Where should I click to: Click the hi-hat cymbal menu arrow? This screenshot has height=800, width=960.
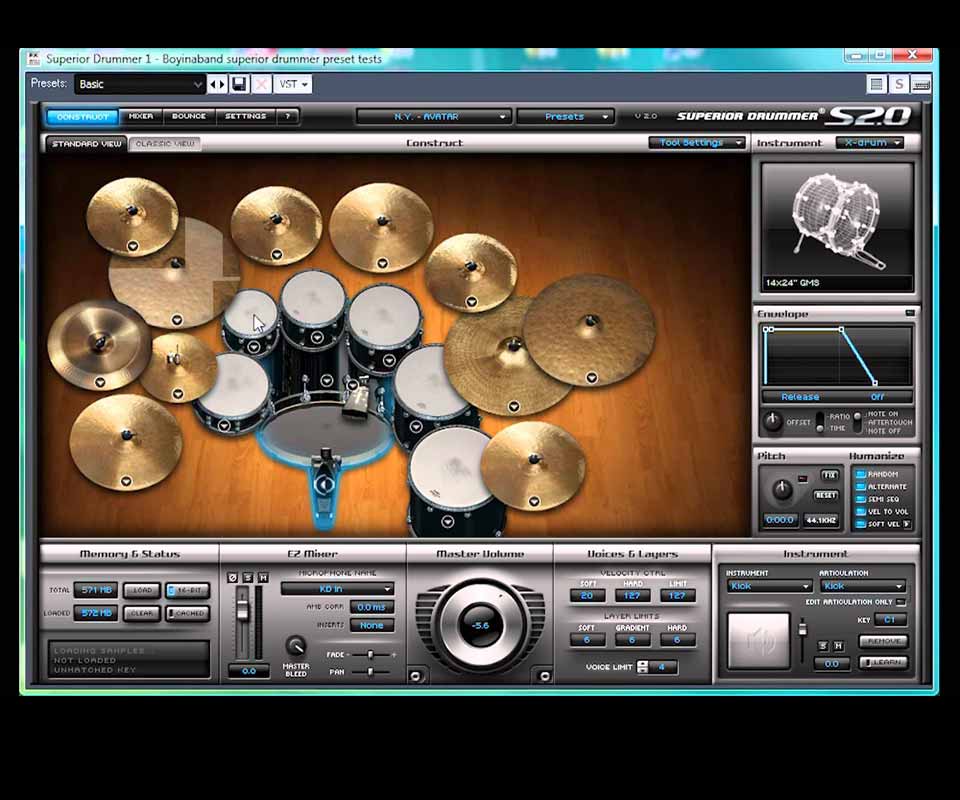tap(178, 394)
